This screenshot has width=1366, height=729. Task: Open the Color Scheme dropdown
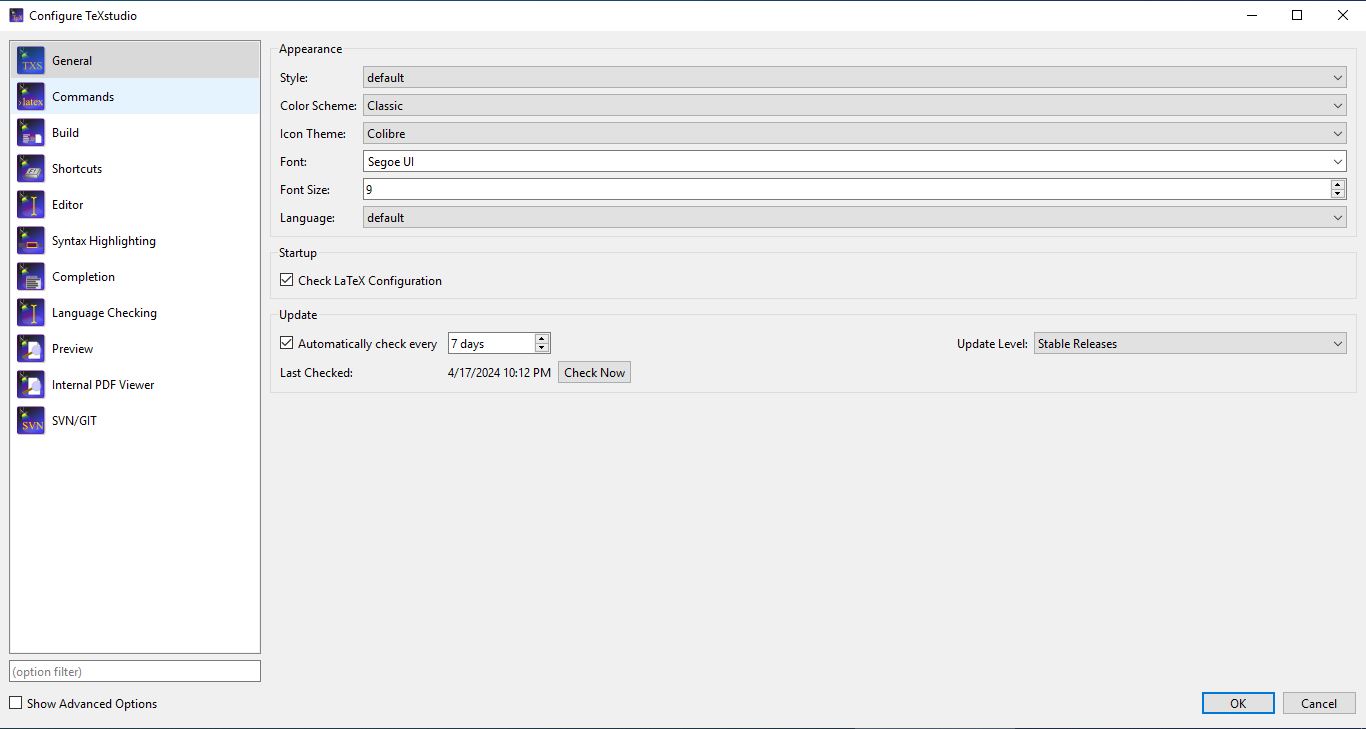855,105
